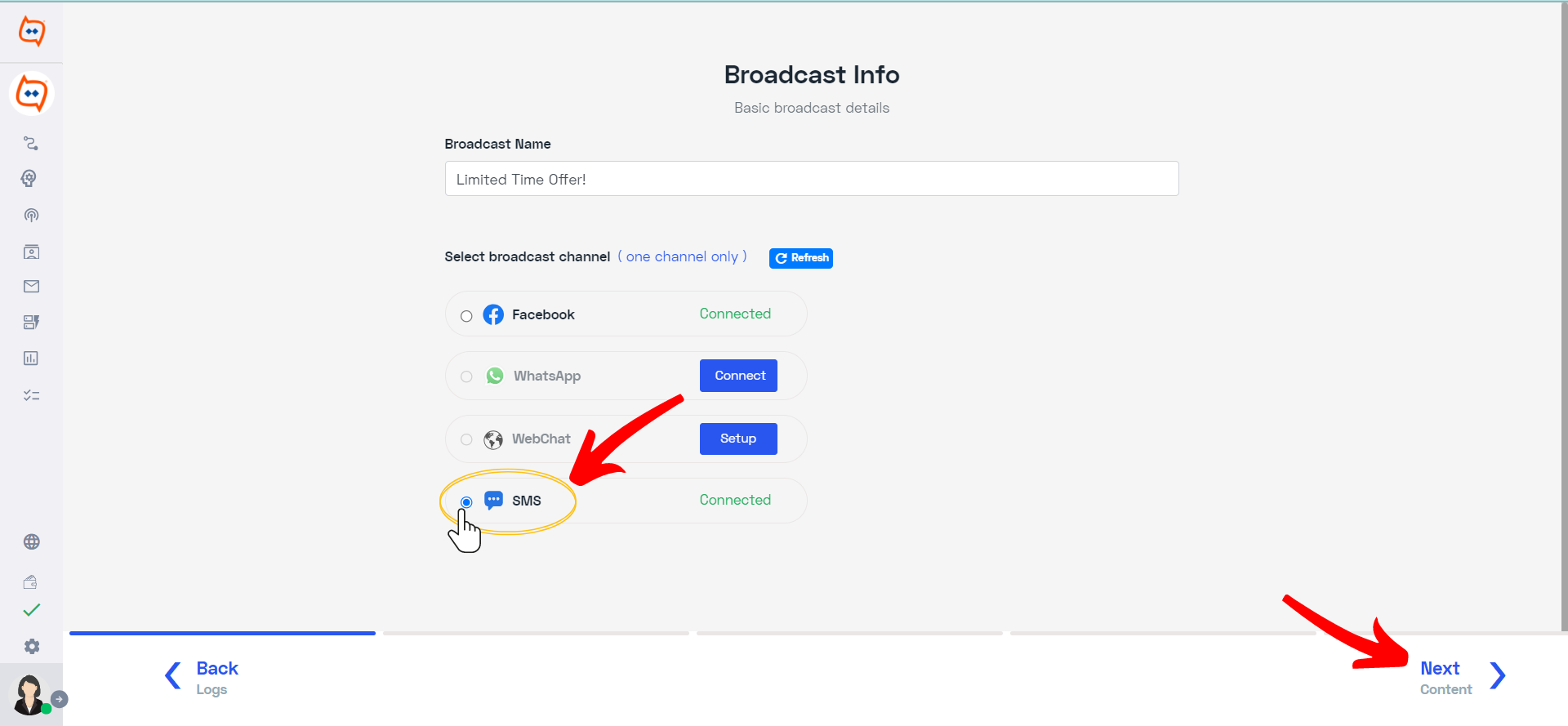Open the flows icon in sidebar
The height and width of the screenshot is (726, 1568).
(31, 143)
